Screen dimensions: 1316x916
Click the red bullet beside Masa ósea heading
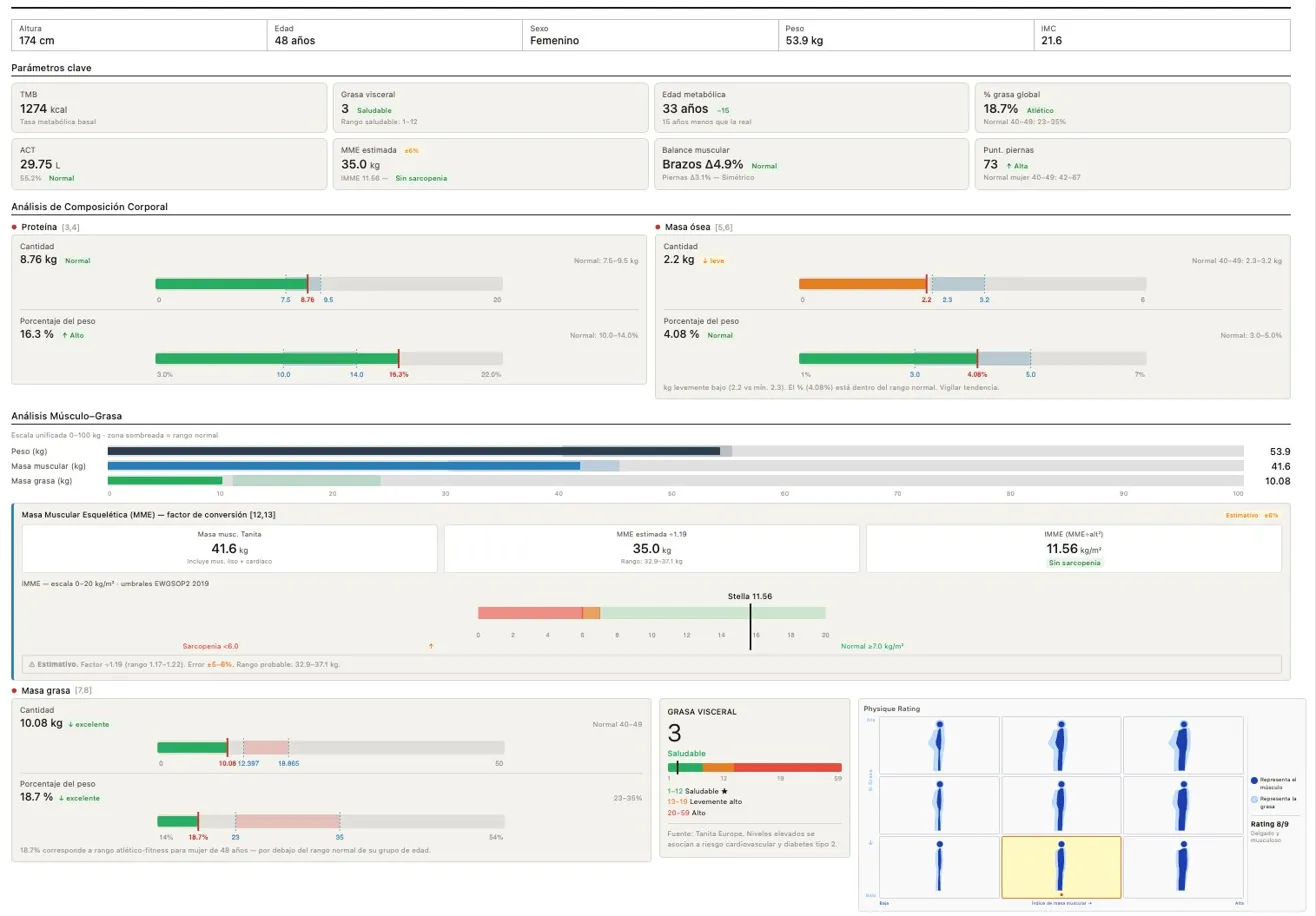point(658,227)
